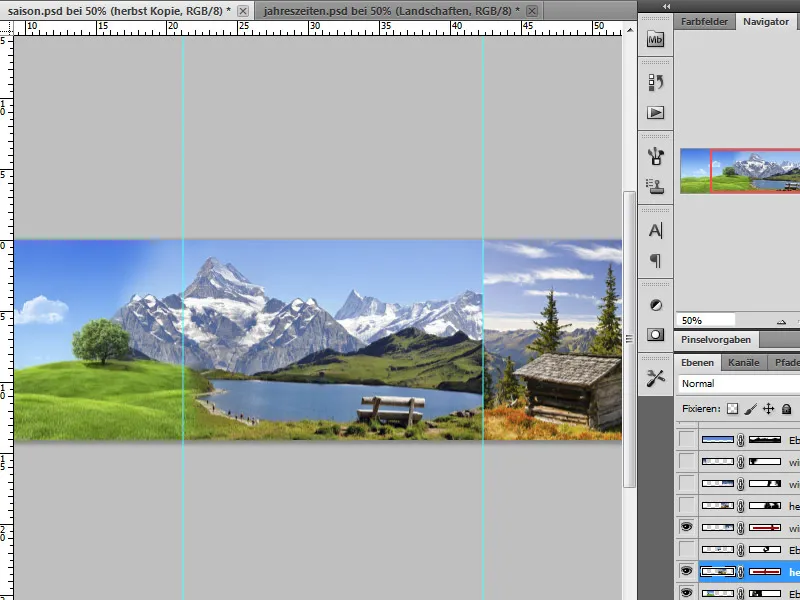Click the ruler origin corner box

click(x=6, y=29)
